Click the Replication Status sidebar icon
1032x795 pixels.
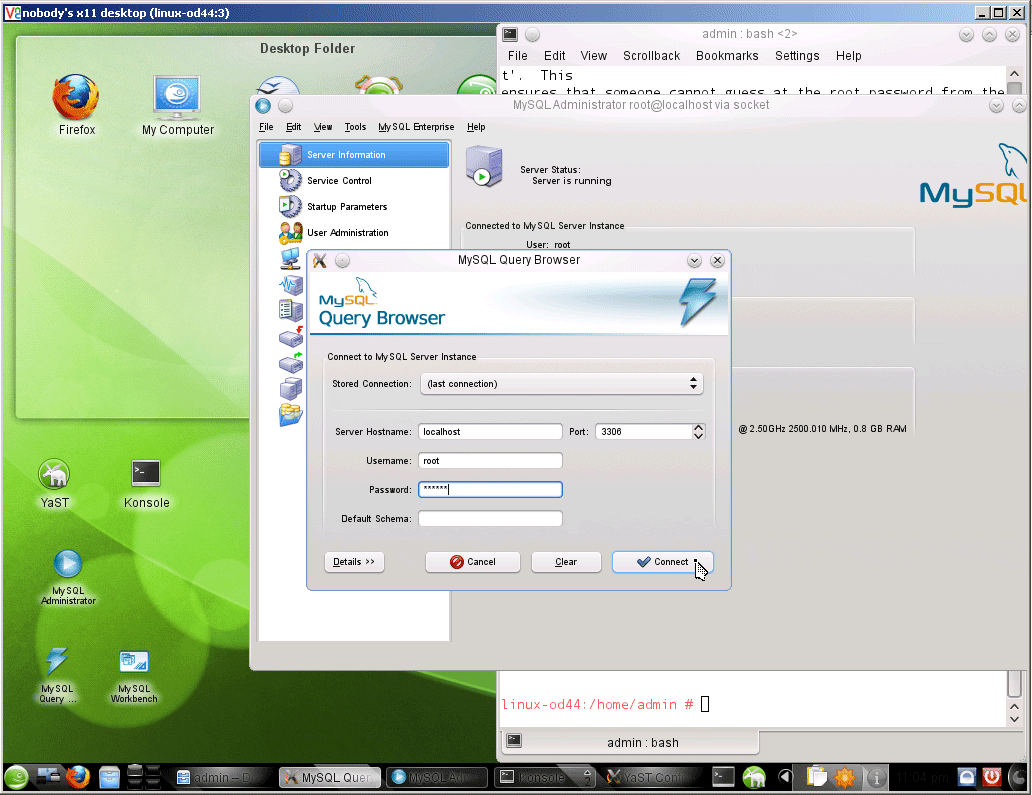290,388
